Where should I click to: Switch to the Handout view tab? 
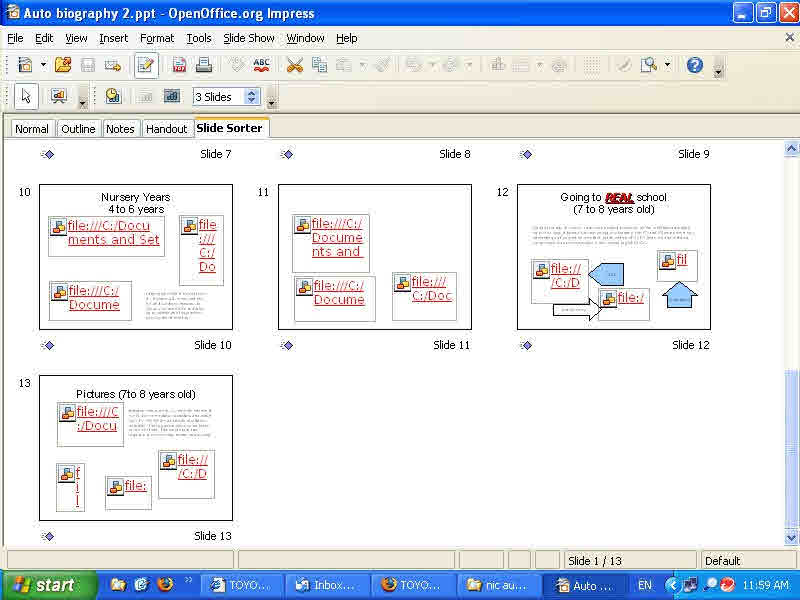click(166, 129)
